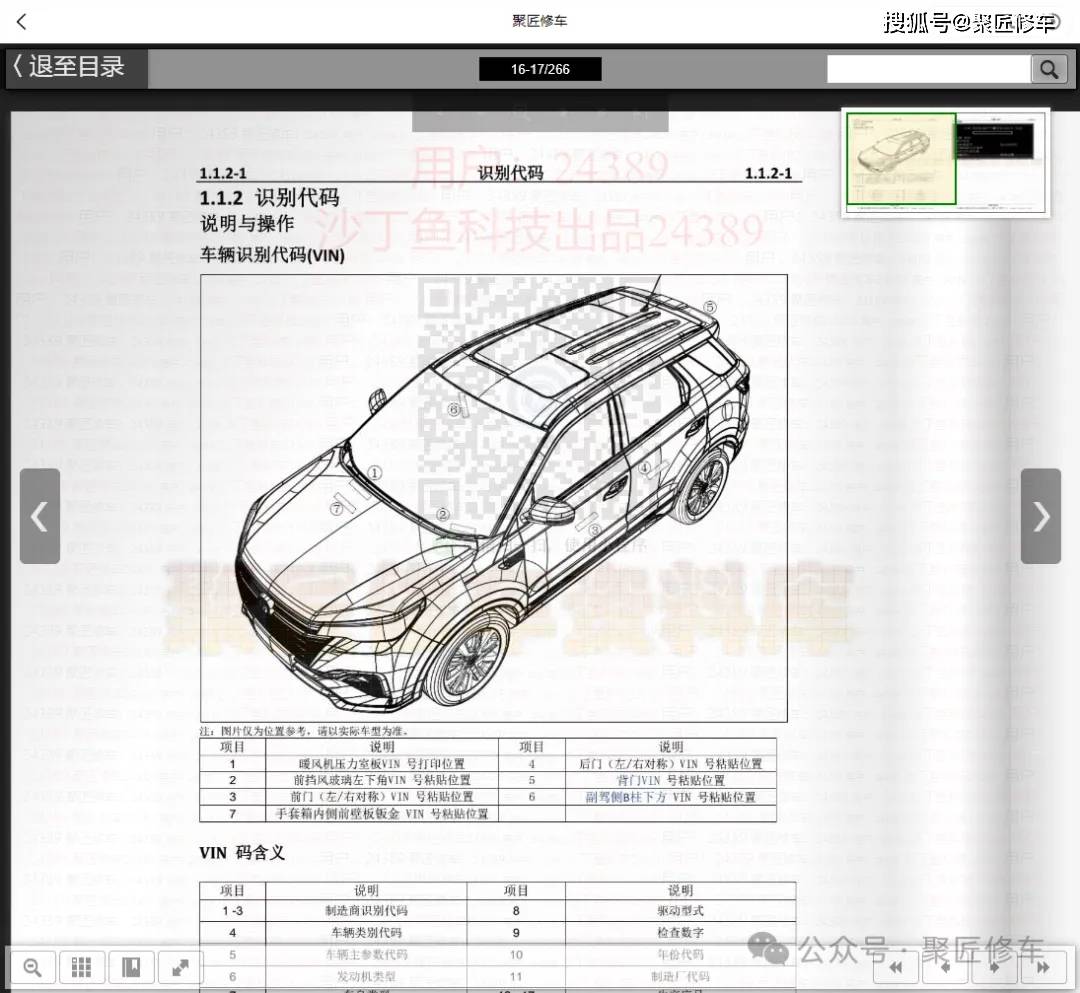Flip to previous page with left chevron
The height and width of the screenshot is (993, 1080).
tap(40, 516)
